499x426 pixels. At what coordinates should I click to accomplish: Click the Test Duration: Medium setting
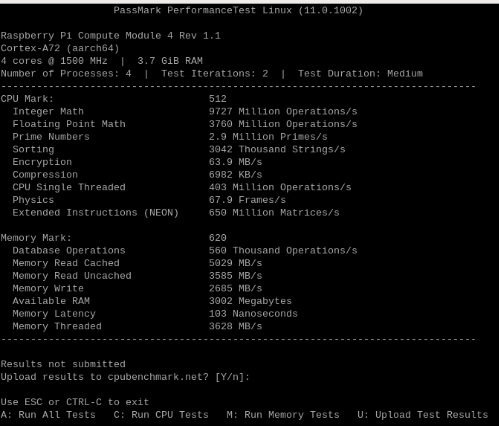coord(360,74)
